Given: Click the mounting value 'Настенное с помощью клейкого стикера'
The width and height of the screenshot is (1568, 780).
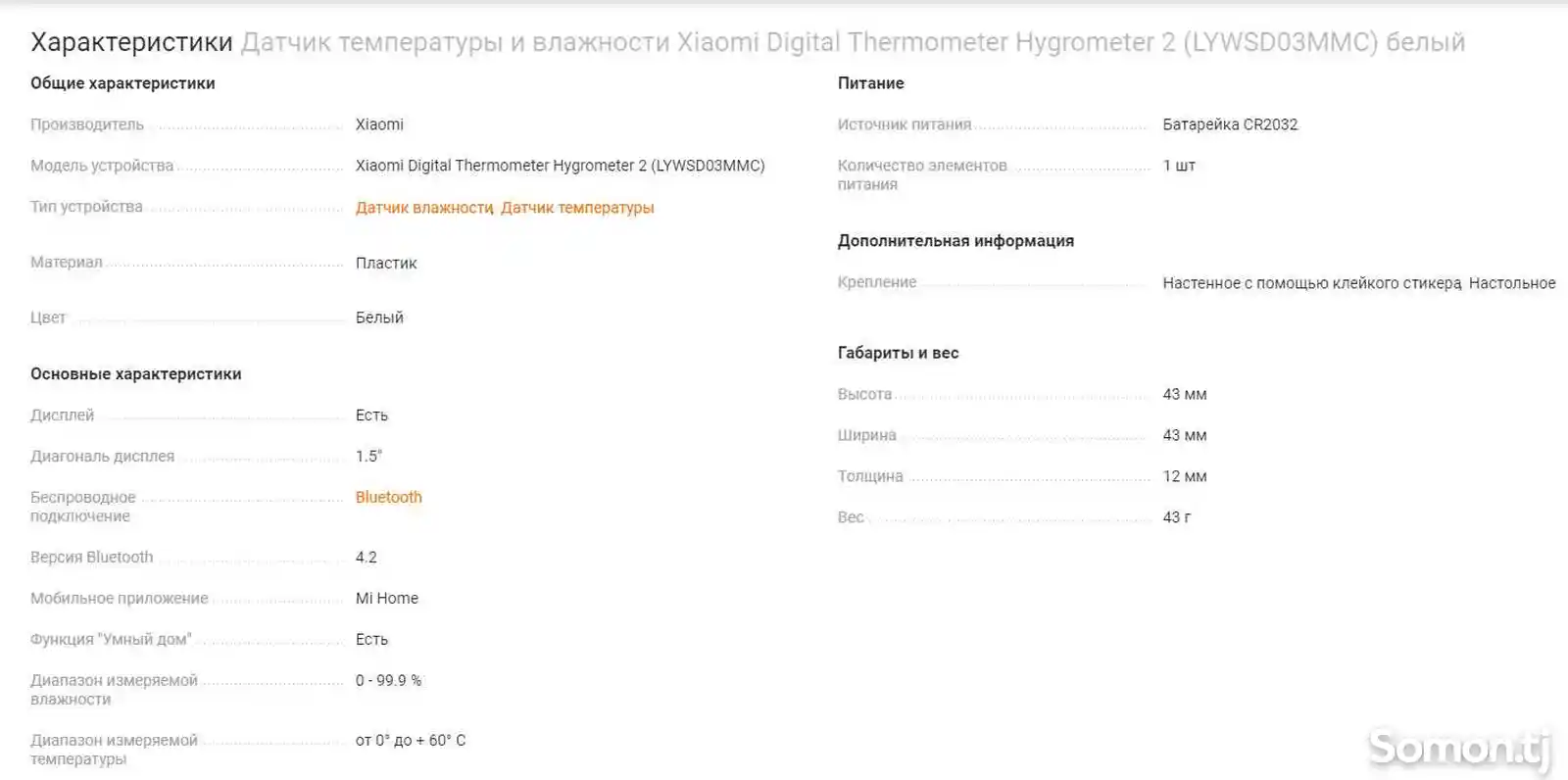Looking at the screenshot, I should coord(1312,283).
